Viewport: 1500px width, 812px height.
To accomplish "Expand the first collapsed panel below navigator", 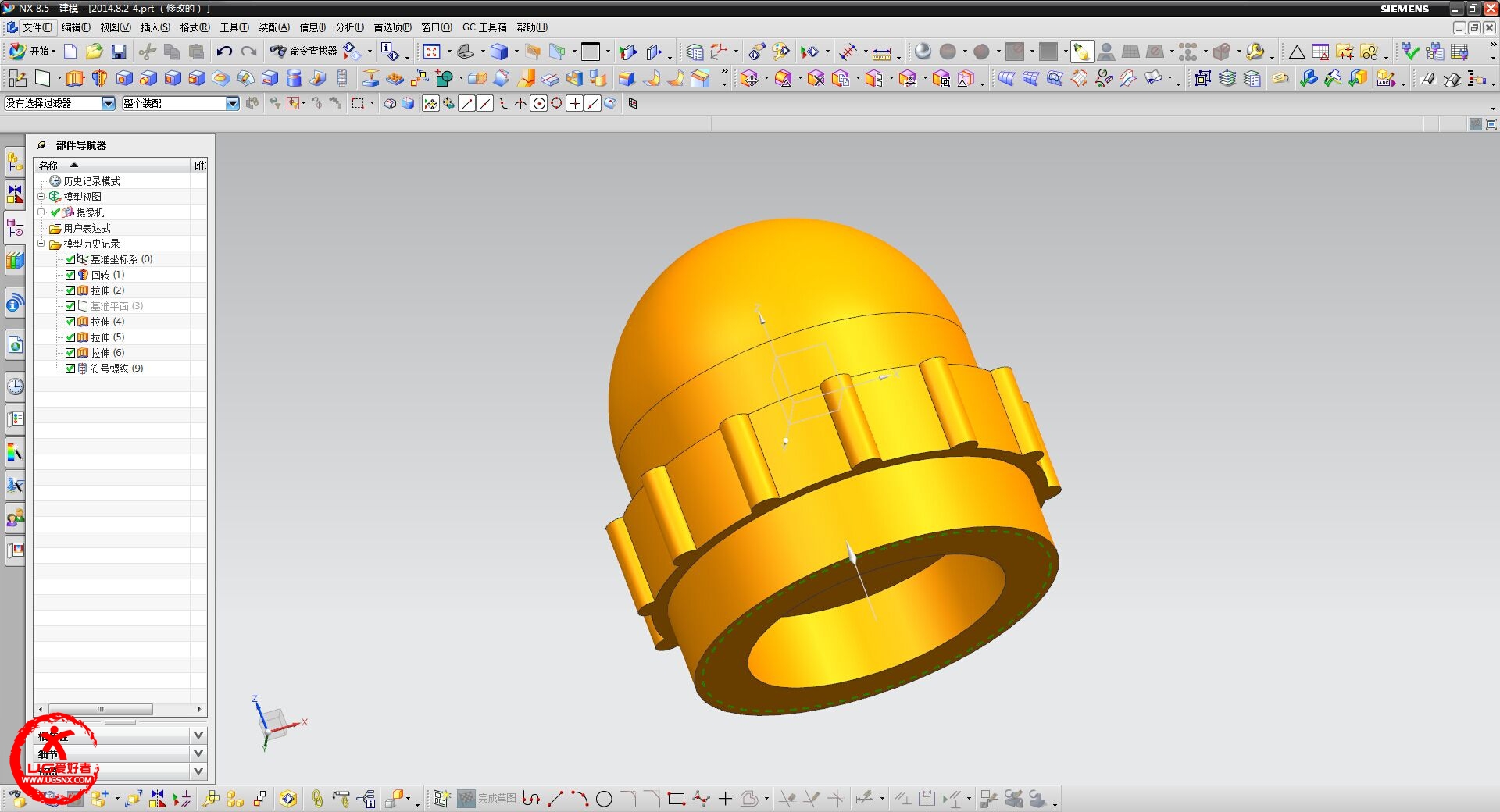I will pyautogui.click(x=198, y=735).
